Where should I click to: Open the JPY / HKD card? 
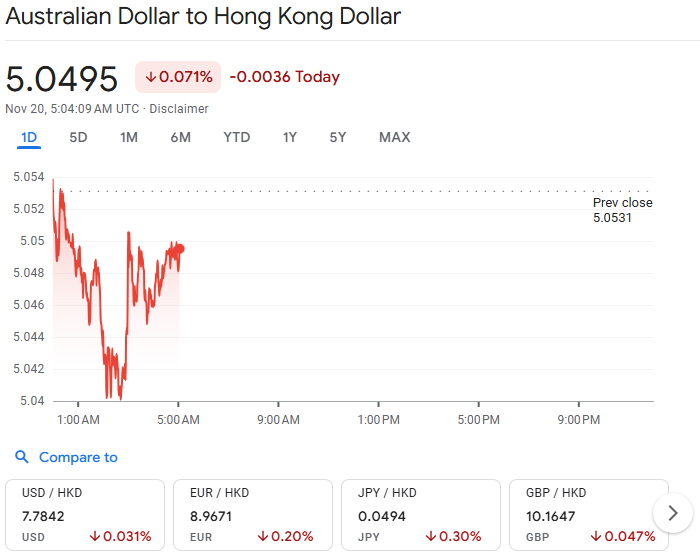click(421, 515)
